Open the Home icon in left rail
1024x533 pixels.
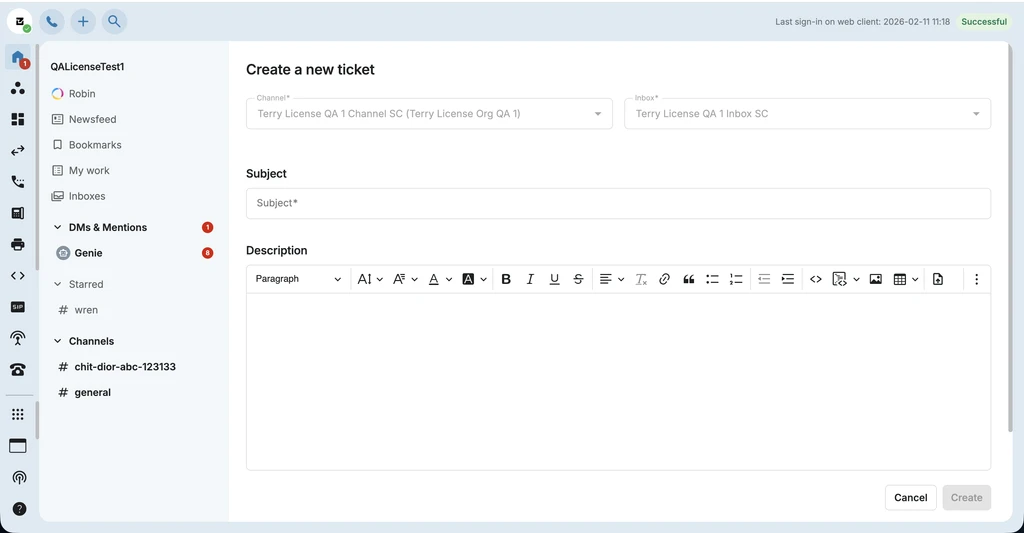pyautogui.click(x=18, y=57)
